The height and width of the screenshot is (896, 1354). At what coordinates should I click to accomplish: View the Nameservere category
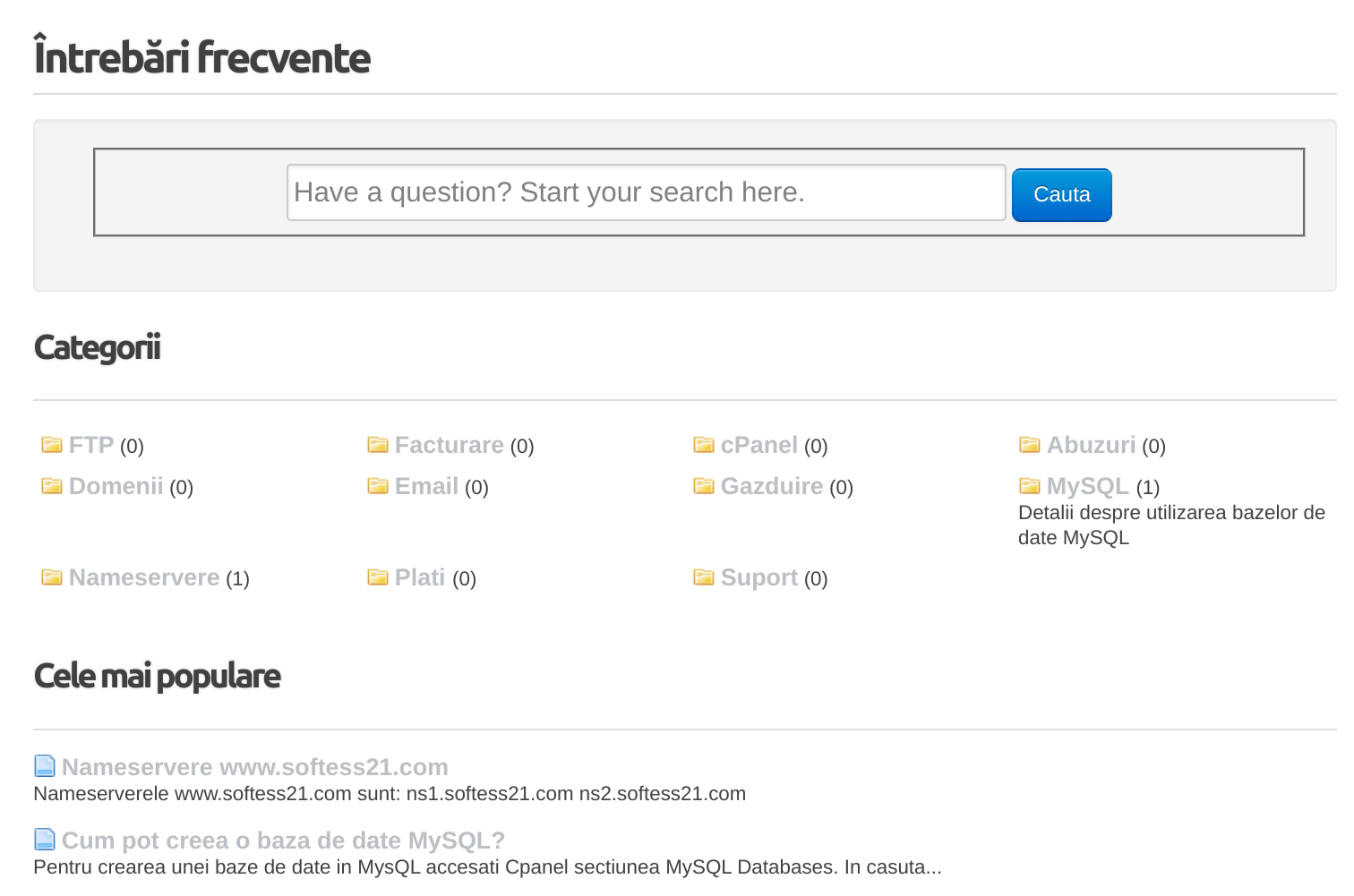click(x=144, y=577)
